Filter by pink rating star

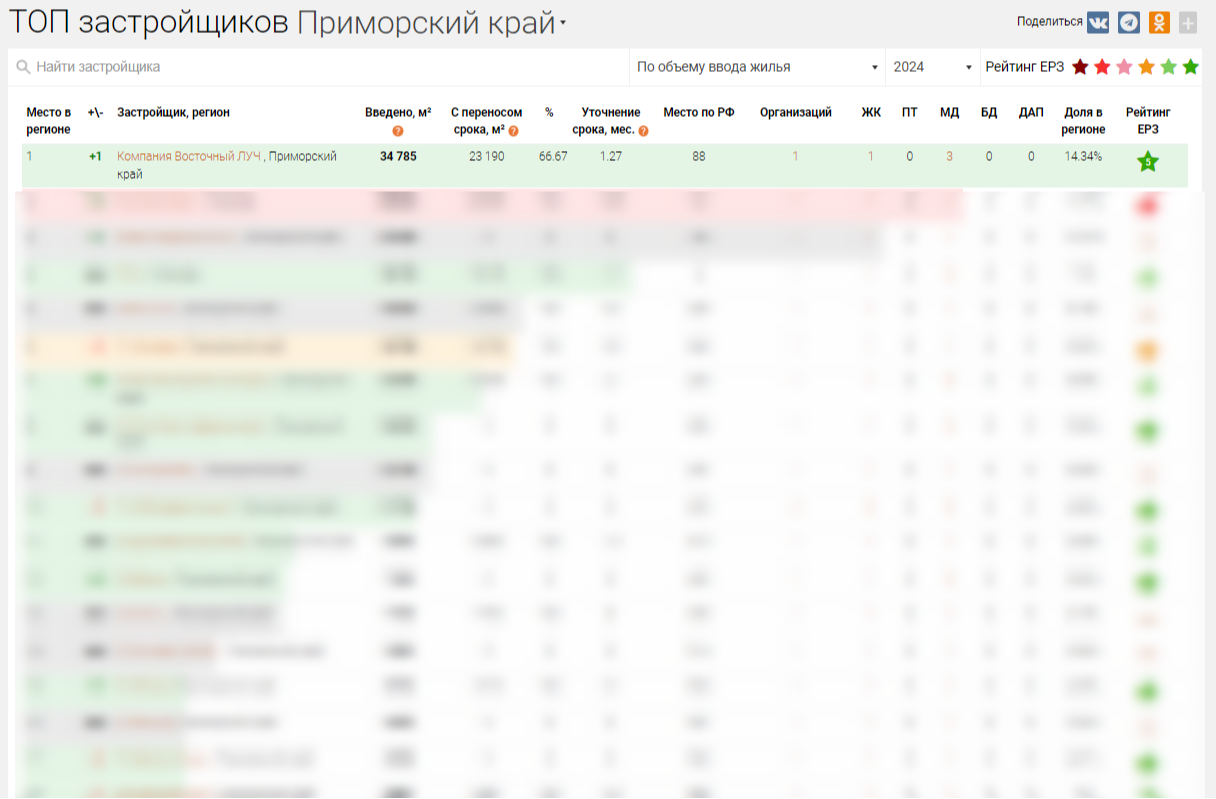[x=1124, y=67]
